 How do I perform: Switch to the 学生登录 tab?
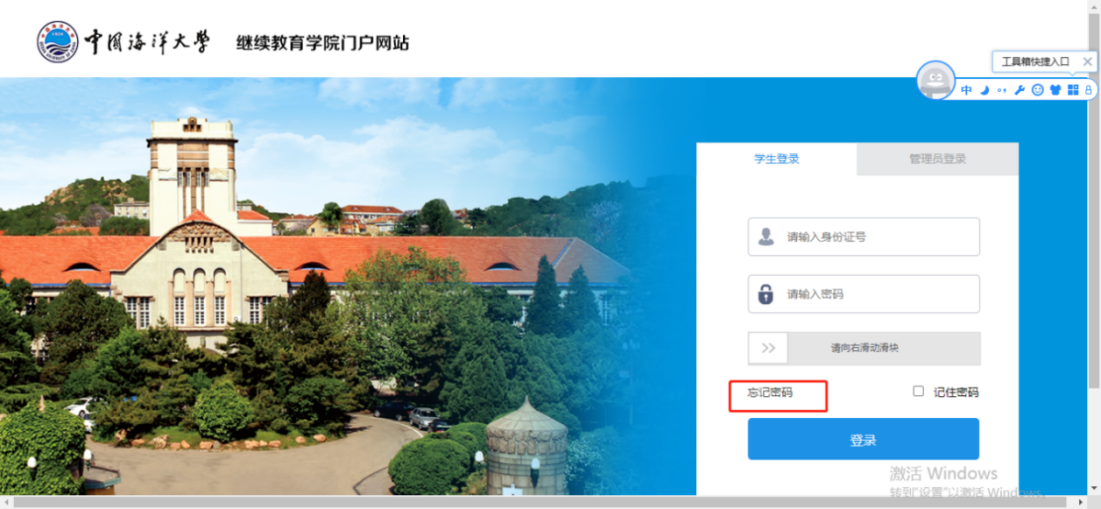[x=777, y=159]
